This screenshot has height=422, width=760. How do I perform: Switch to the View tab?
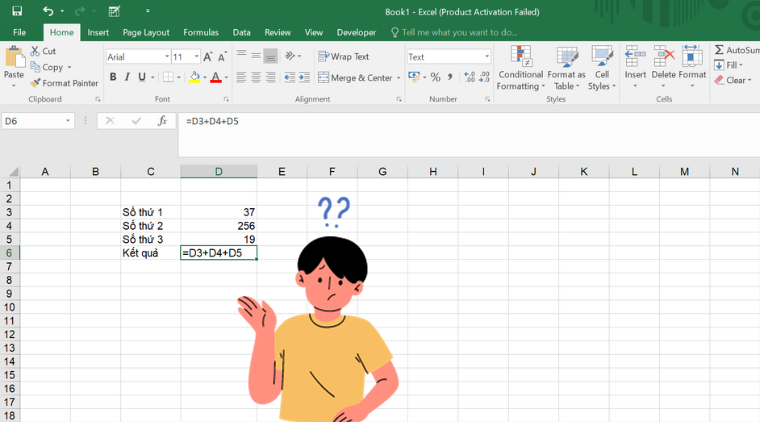coord(314,32)
